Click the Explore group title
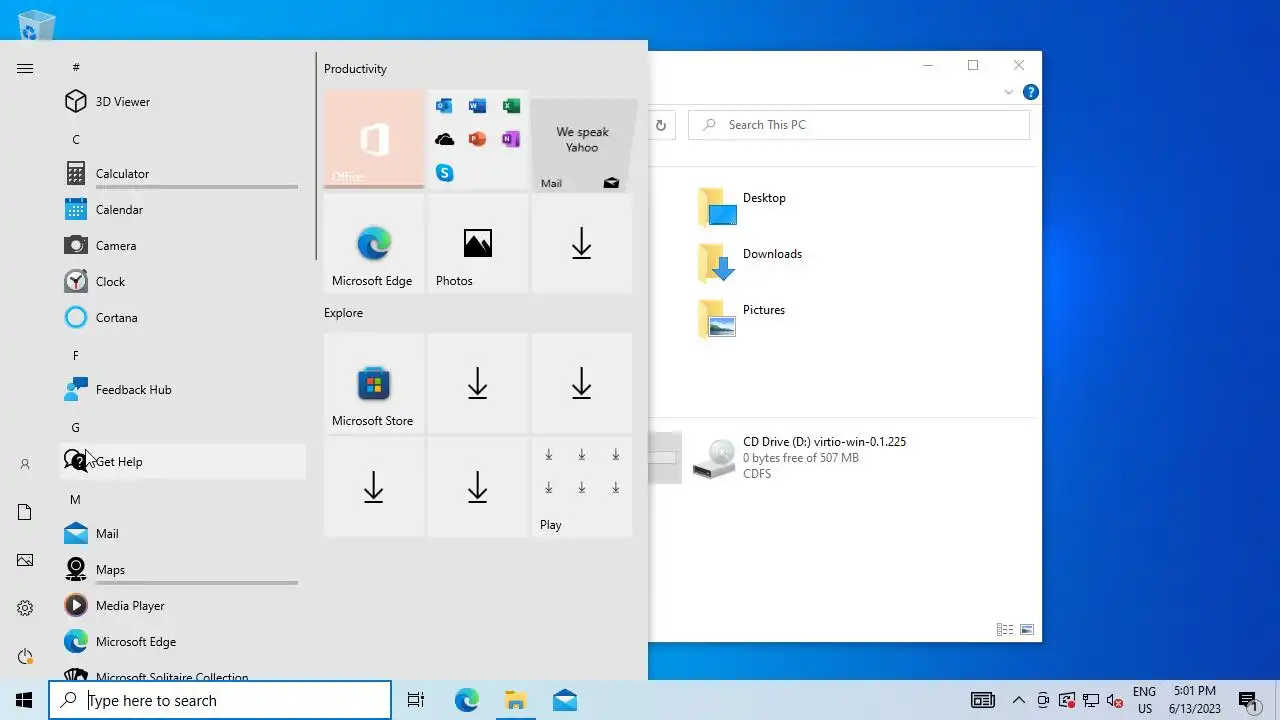 [343, 313]
